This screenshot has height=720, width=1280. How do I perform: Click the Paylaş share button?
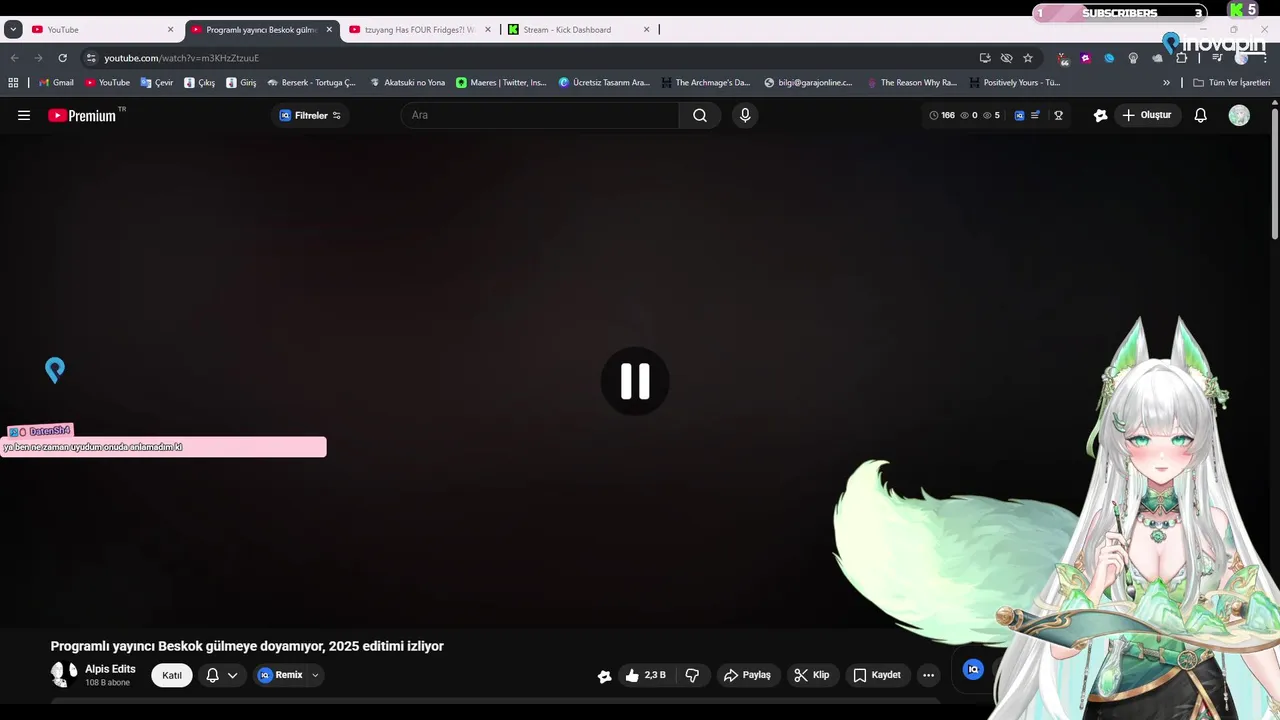[748, 675]
